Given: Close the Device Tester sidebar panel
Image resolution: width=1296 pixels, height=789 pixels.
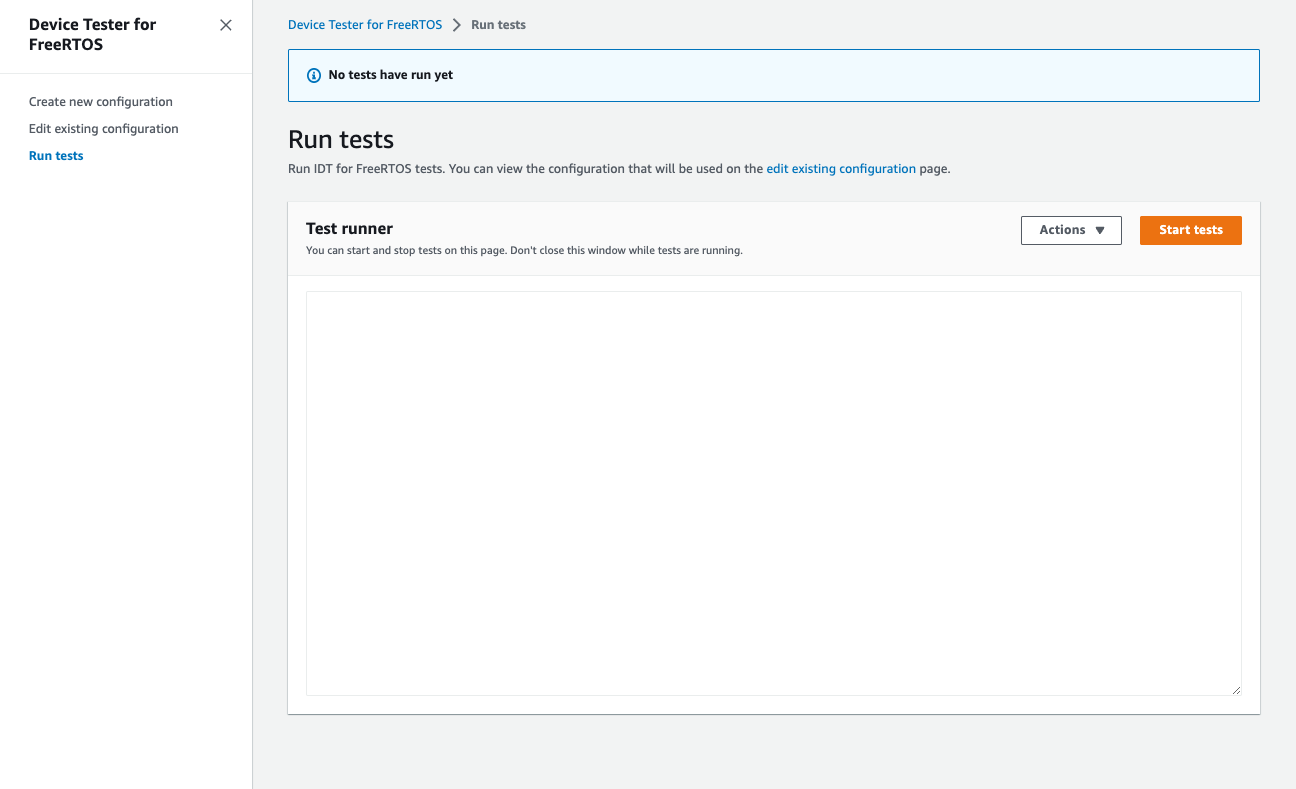Looking at the screenshot, I should tap(225, 24).
